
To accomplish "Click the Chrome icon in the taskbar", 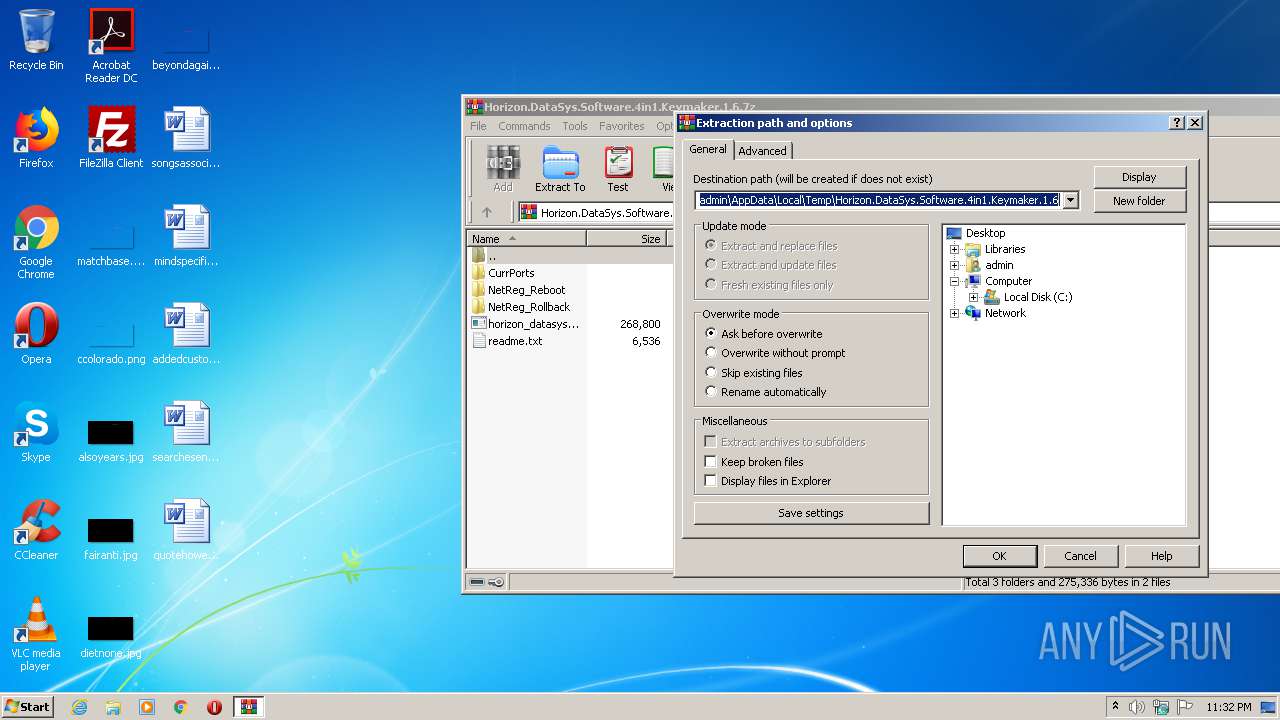I will (x=181, y=707).
